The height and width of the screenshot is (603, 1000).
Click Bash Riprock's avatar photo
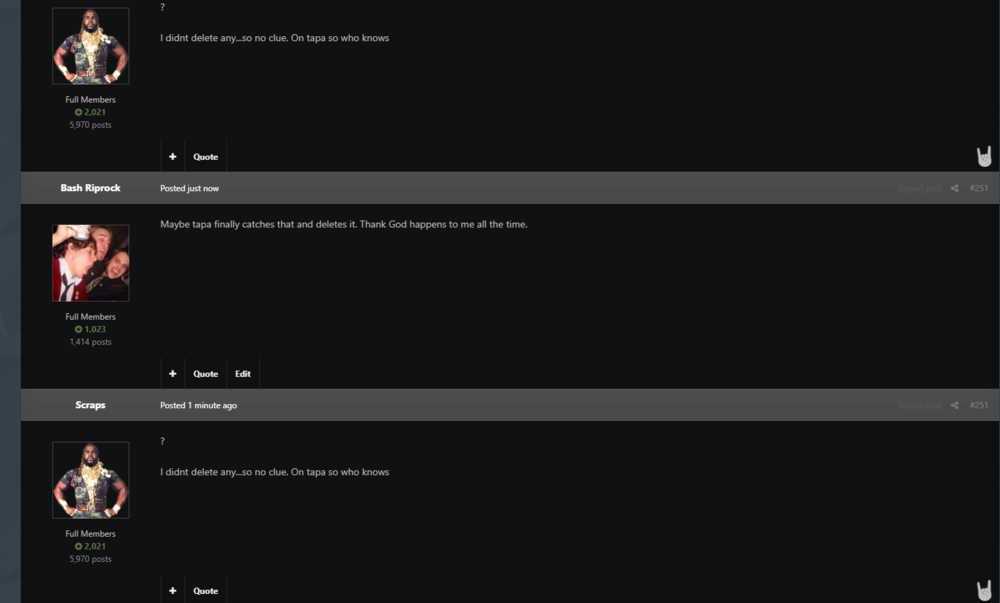click(x=90, y=263)
